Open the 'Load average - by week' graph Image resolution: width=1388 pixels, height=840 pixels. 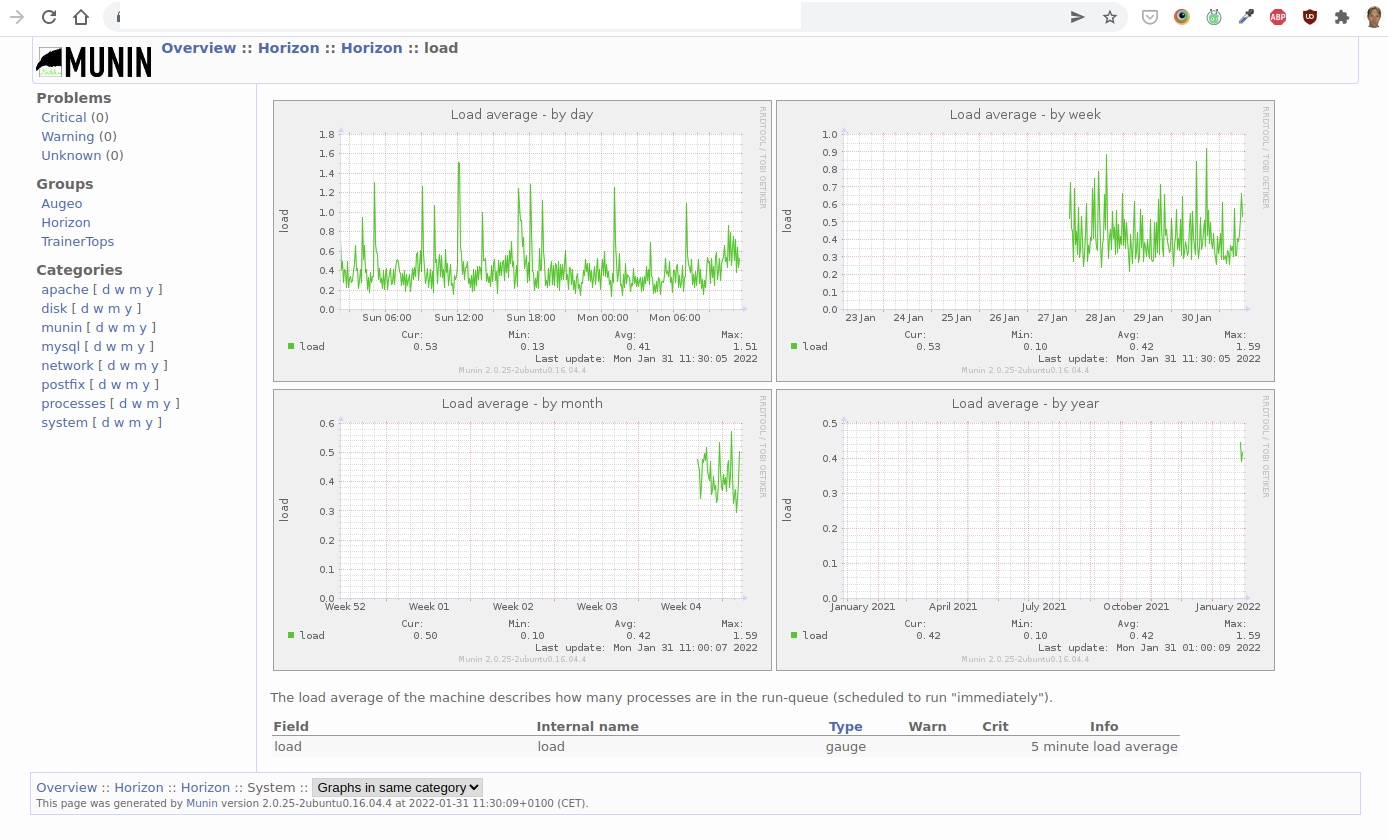pos(1025,240)
